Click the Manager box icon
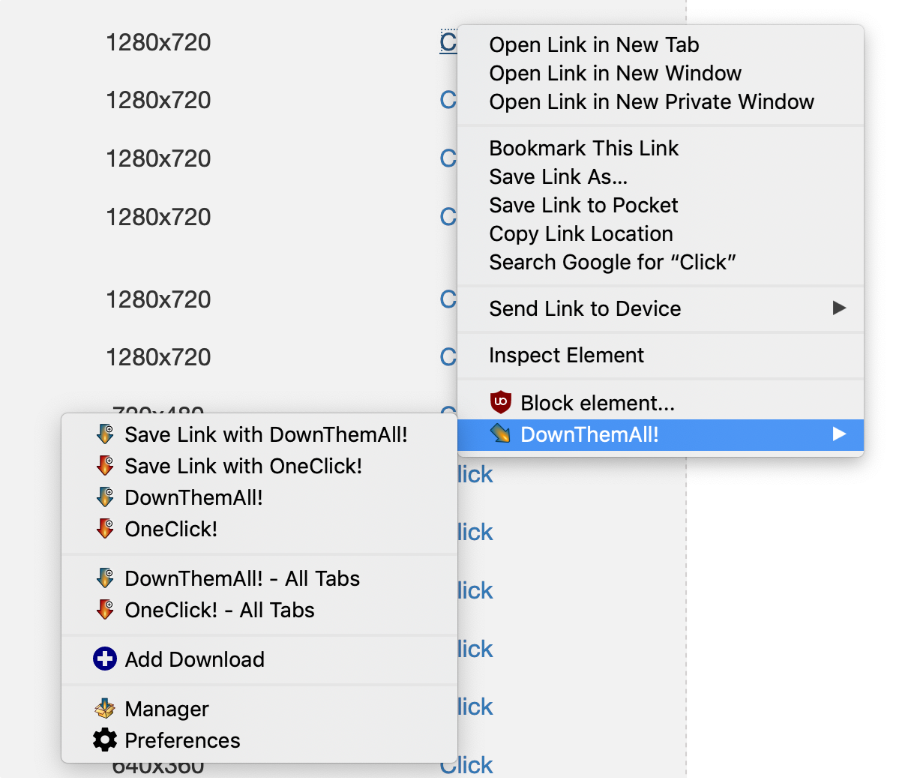 click(x=105, y=708)
